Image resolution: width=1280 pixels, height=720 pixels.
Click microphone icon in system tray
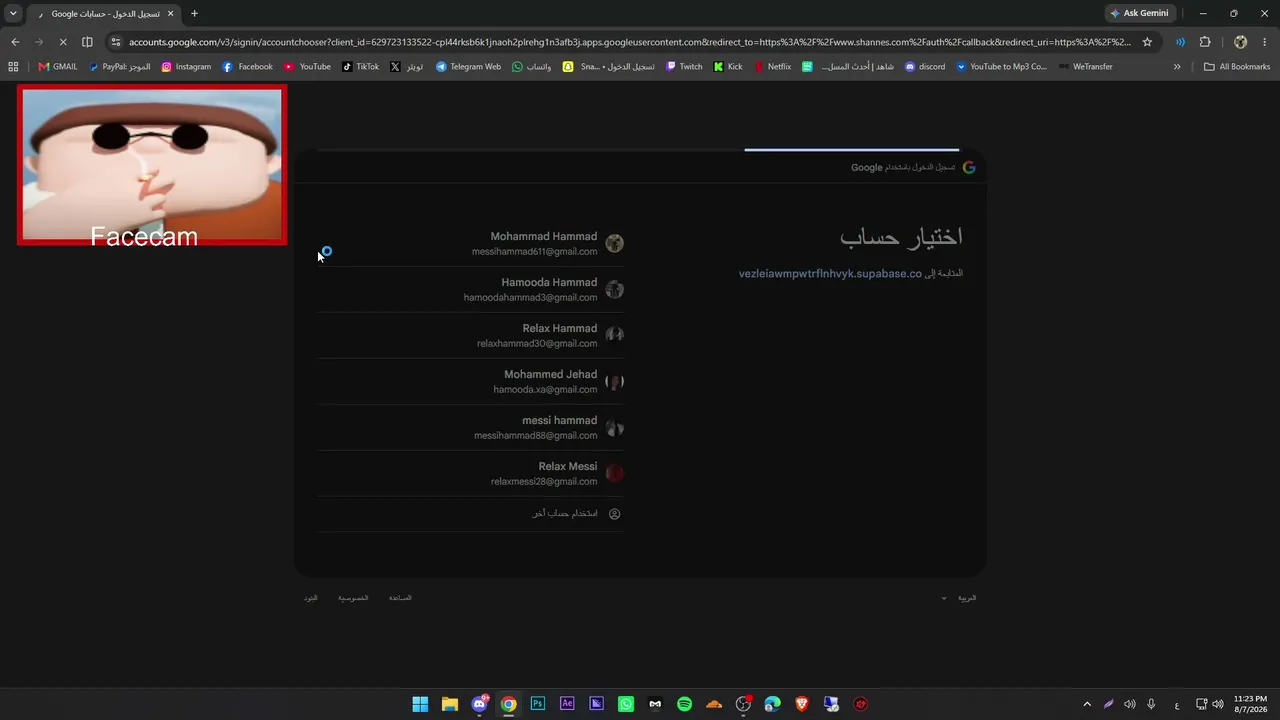point(1151,704)
